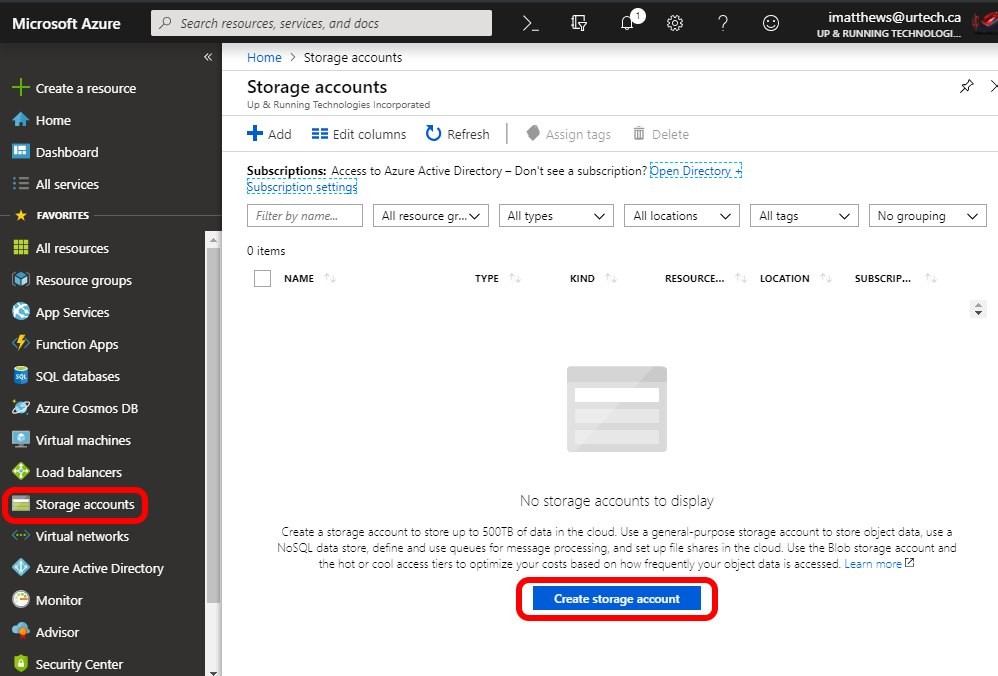Click the sidebar vertical scrollbar
This screenshot has width=998, height=676.
(212, 420)
